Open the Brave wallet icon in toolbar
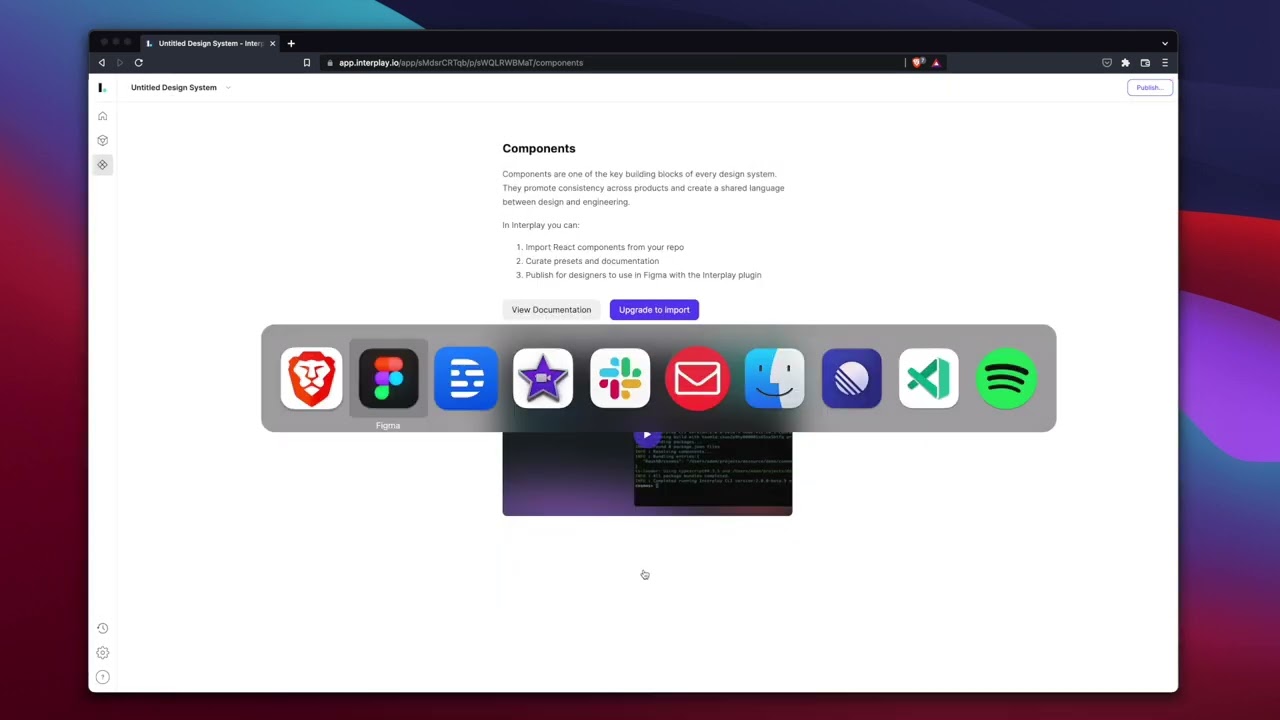 click(x=1145, y=63)
